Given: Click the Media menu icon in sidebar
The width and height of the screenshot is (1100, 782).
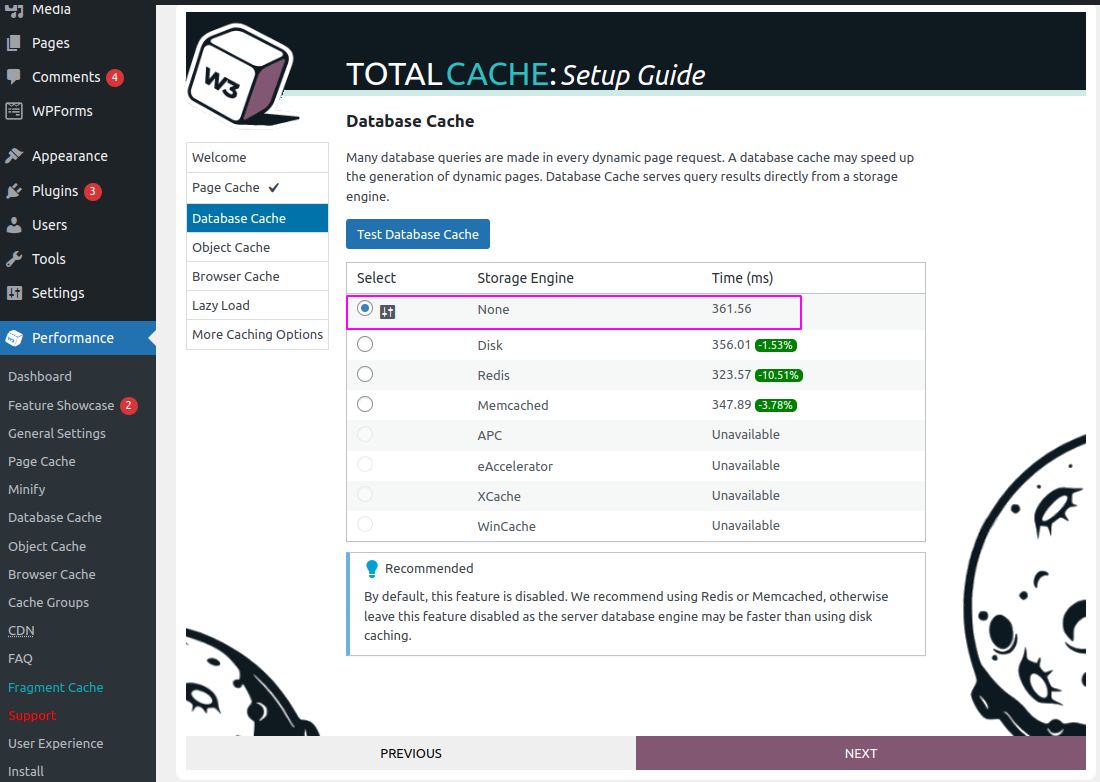Looking at the screenshot, I should [14, 9].
